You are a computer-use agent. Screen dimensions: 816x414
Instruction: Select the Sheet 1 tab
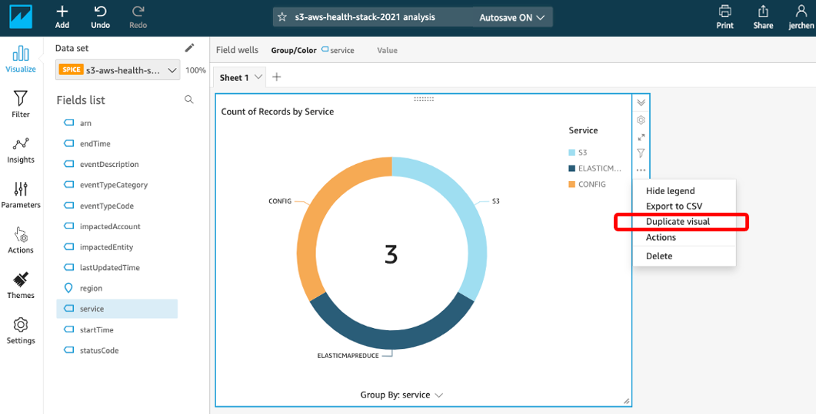click(x=234, y=77)
